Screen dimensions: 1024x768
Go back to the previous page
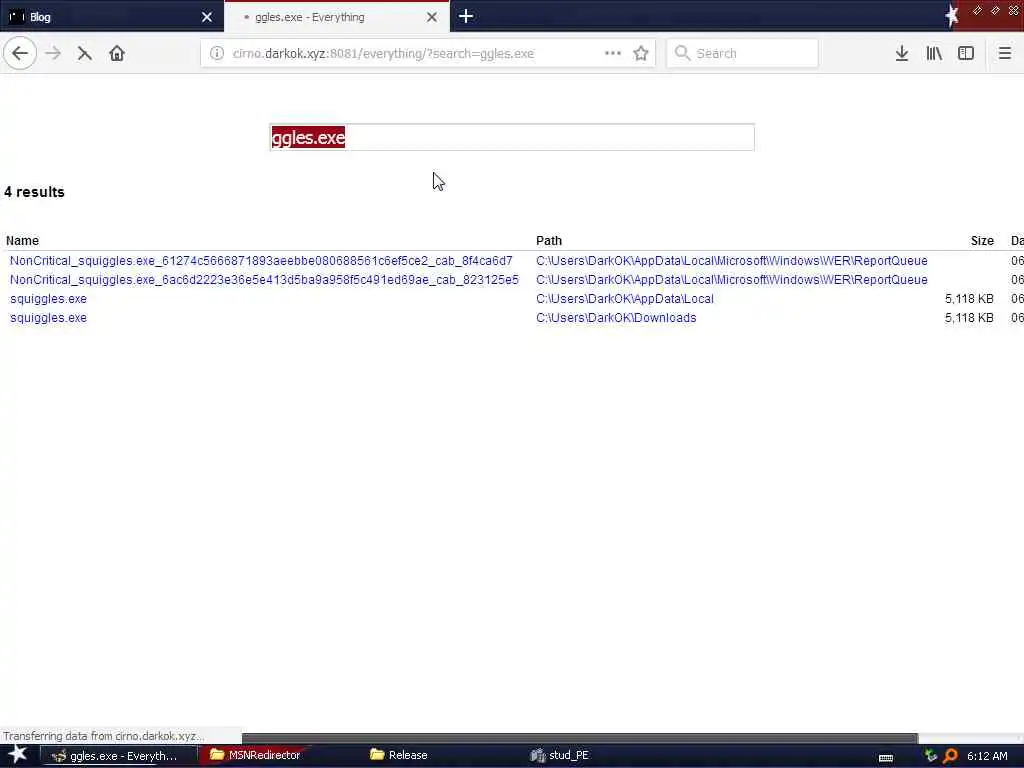pos(20,53)
